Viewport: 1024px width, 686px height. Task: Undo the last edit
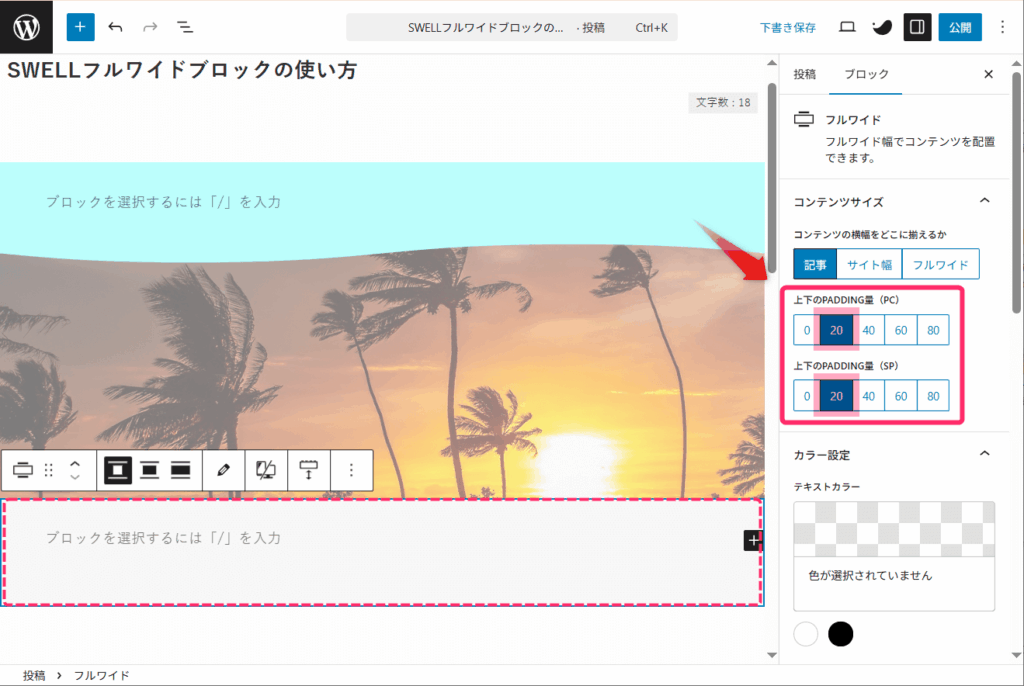click(x=116, y=27)
